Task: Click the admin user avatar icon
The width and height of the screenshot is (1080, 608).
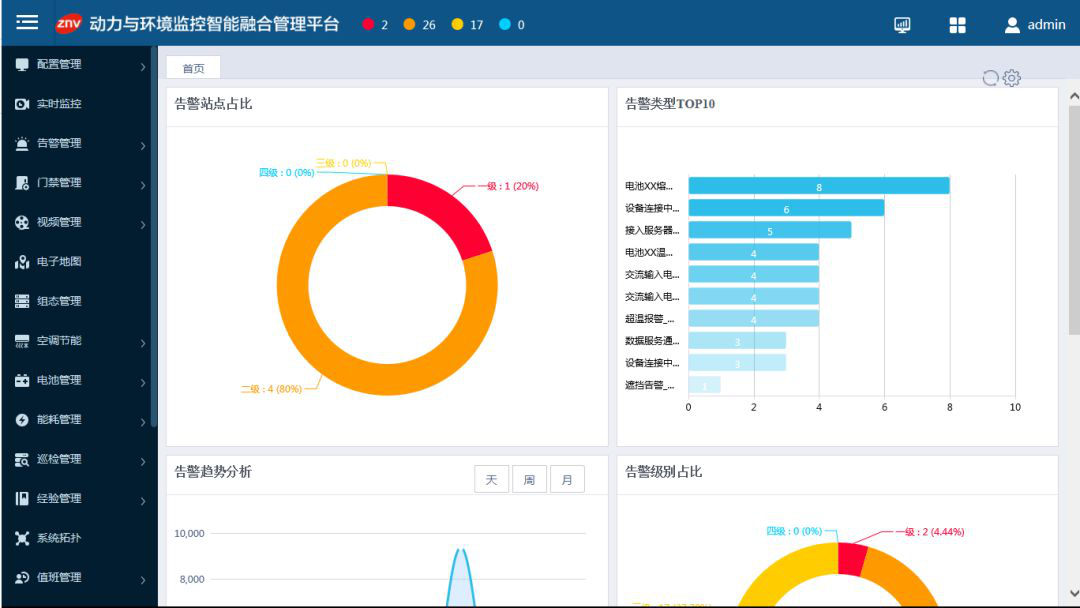Action: (1012, 25)
